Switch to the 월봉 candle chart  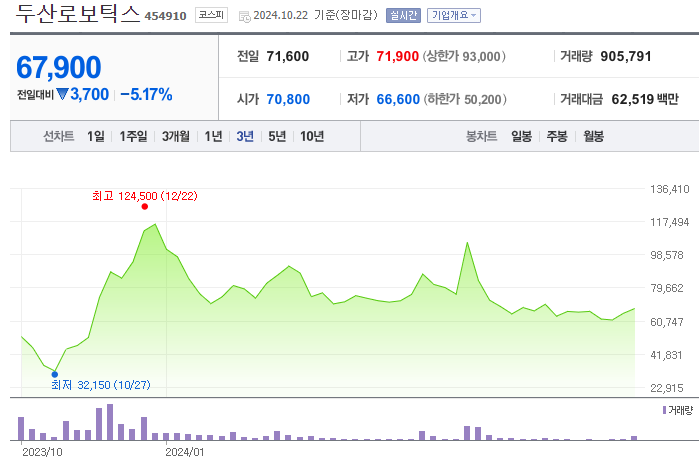(593, 136)
